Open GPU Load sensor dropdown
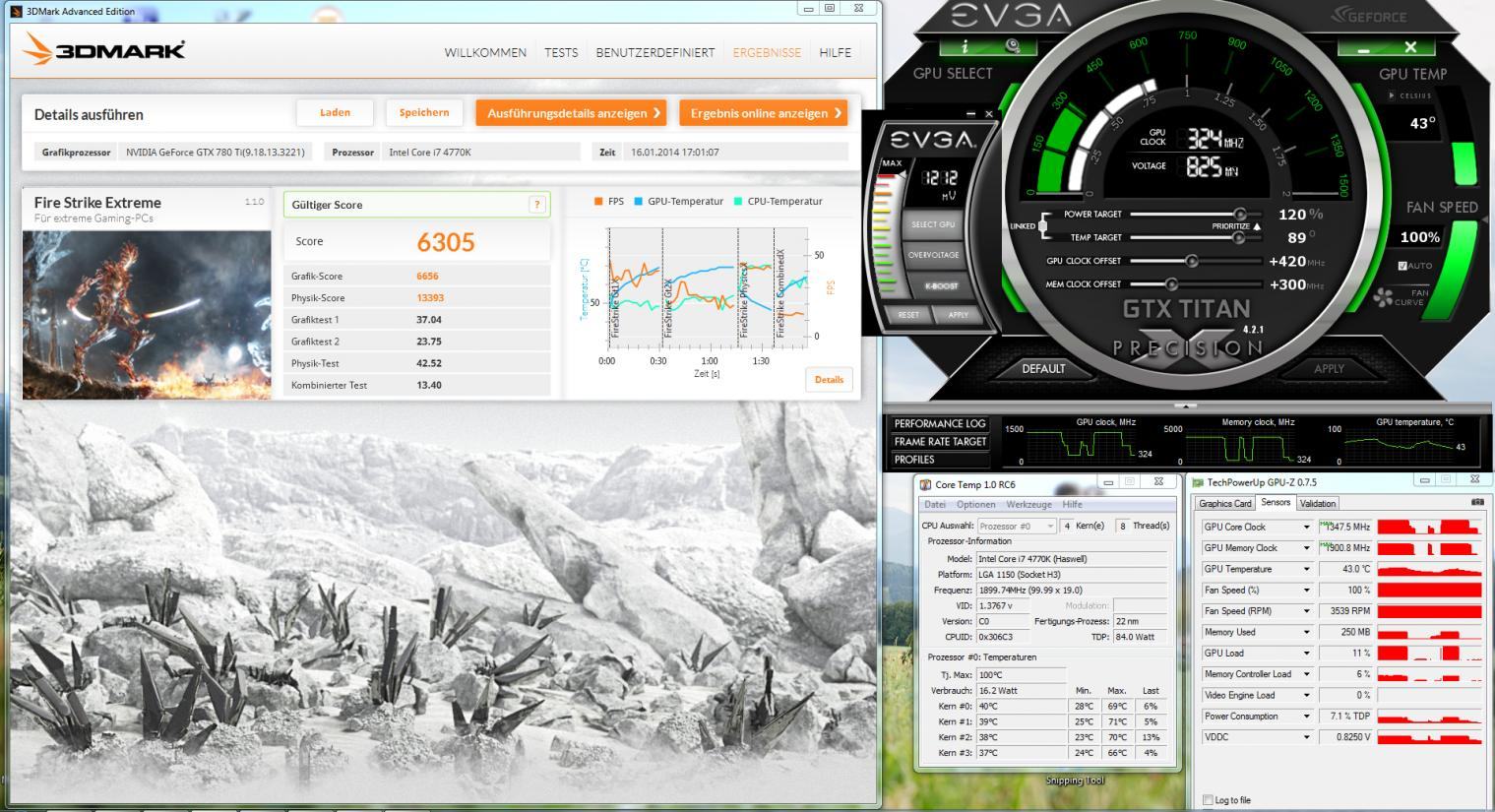This screenshot has height=812, width=1495. click(x=1306, y=654)
